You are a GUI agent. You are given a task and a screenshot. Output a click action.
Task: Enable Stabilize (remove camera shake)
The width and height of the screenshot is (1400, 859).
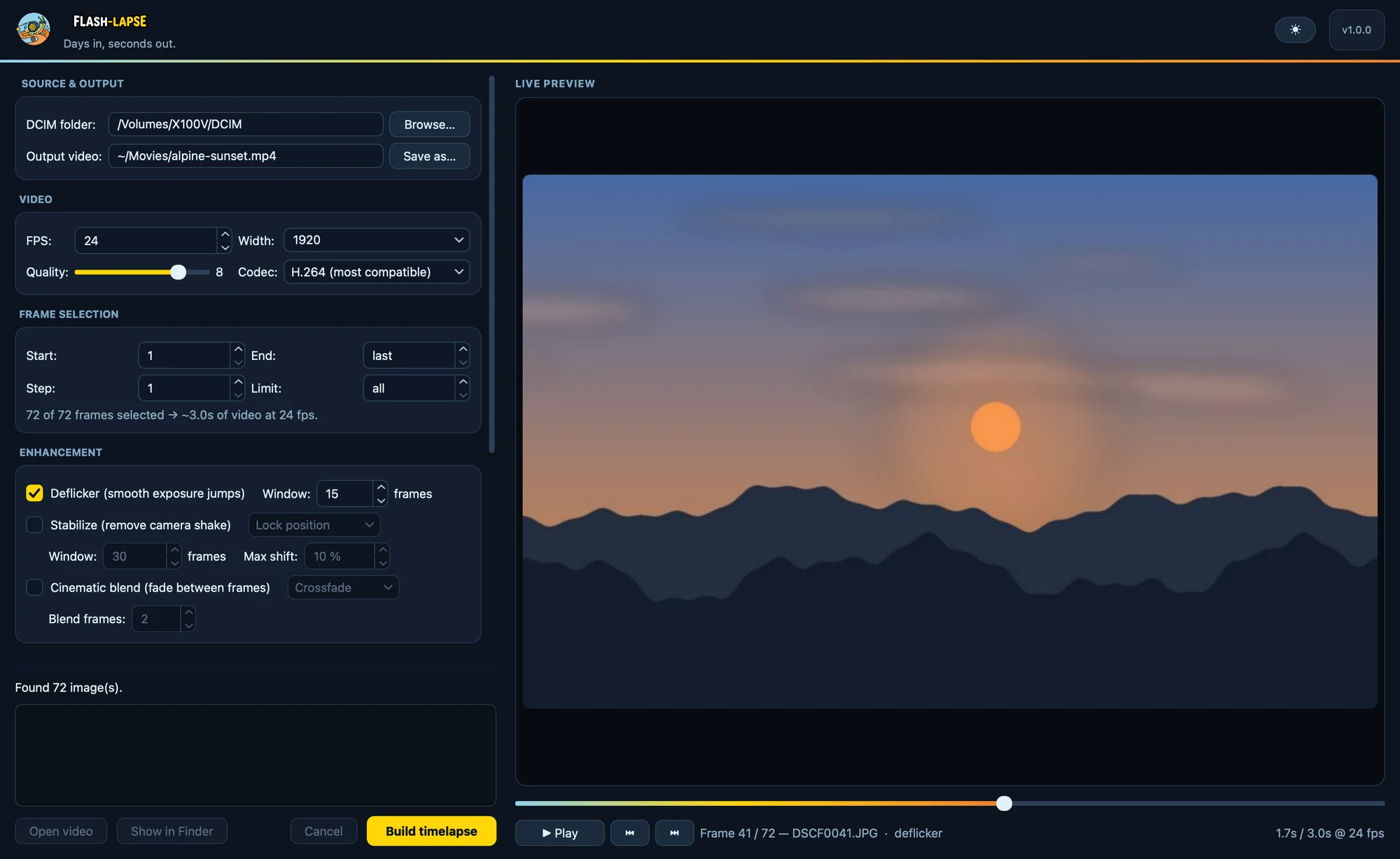tap(34, 524)
